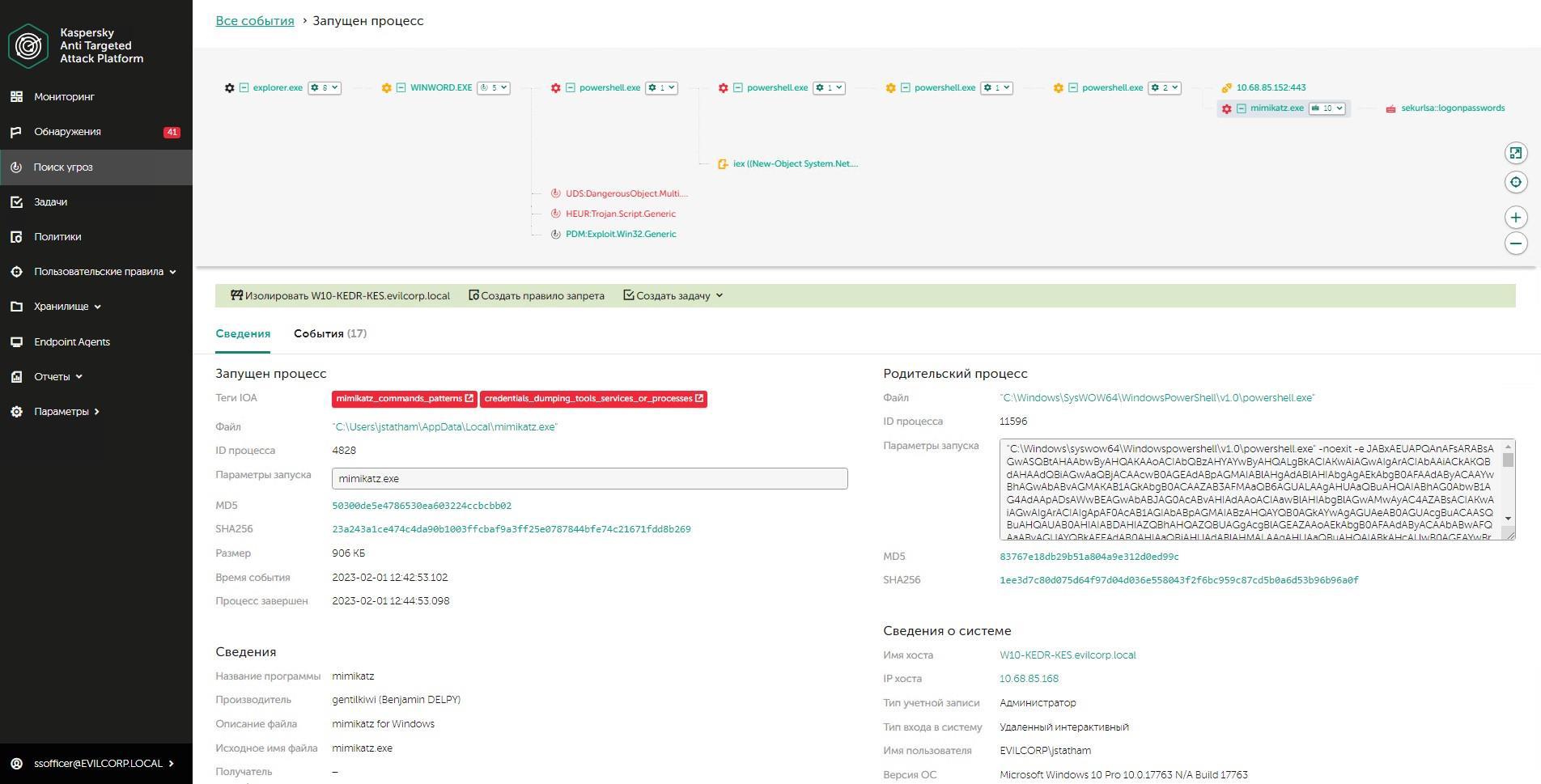The width and height of the screenshot is (1541, 784).
Task: Expand the Создать задачу dropdown
Action: pos(673,296)
